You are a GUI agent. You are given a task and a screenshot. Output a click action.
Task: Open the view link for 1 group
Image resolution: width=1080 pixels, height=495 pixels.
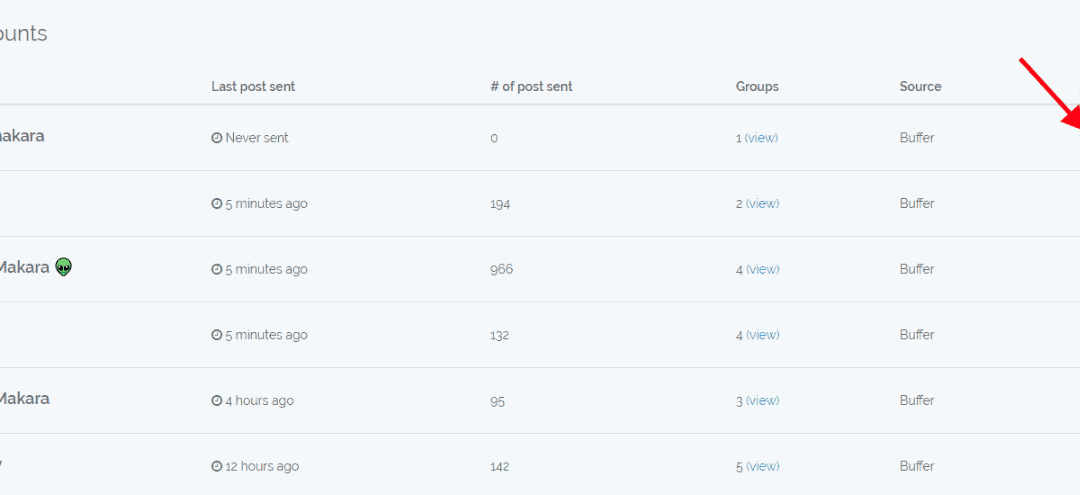point(761,138)
